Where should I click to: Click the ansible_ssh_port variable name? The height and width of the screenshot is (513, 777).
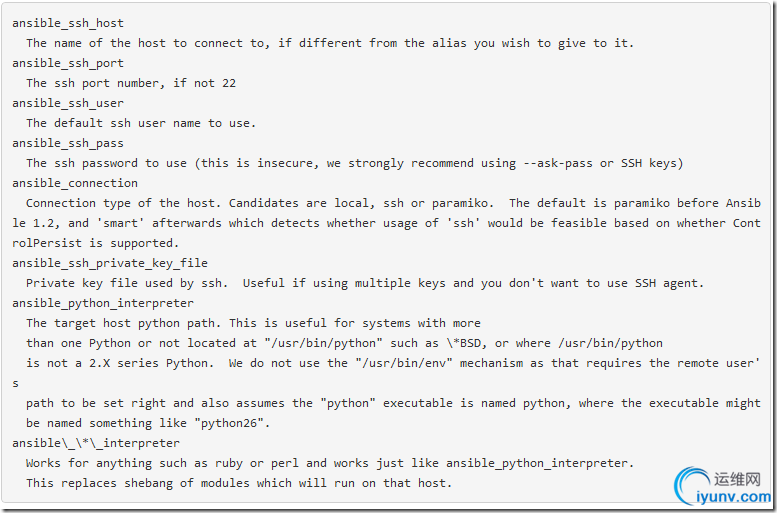[68, 63]
